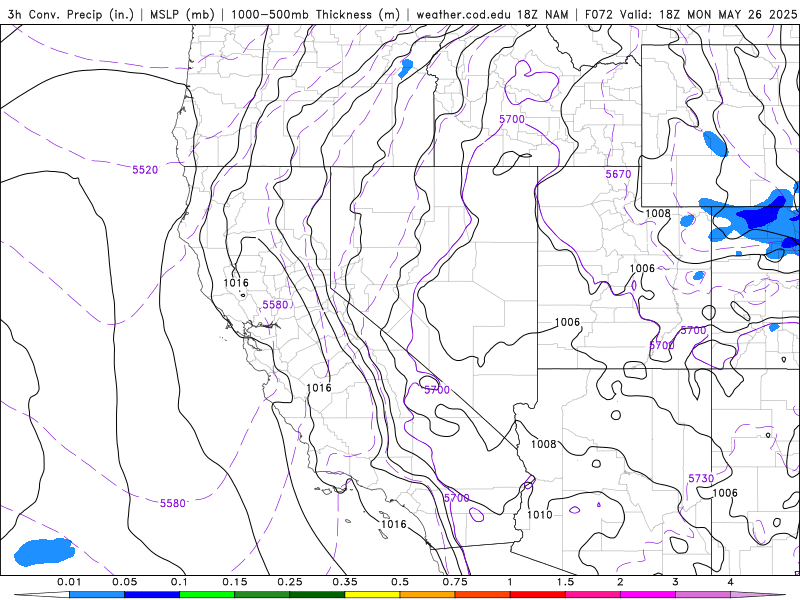This screenshot has width=800, height=600.
Task: Click the light blue 0.01 legend swatch
Action: 97,595
